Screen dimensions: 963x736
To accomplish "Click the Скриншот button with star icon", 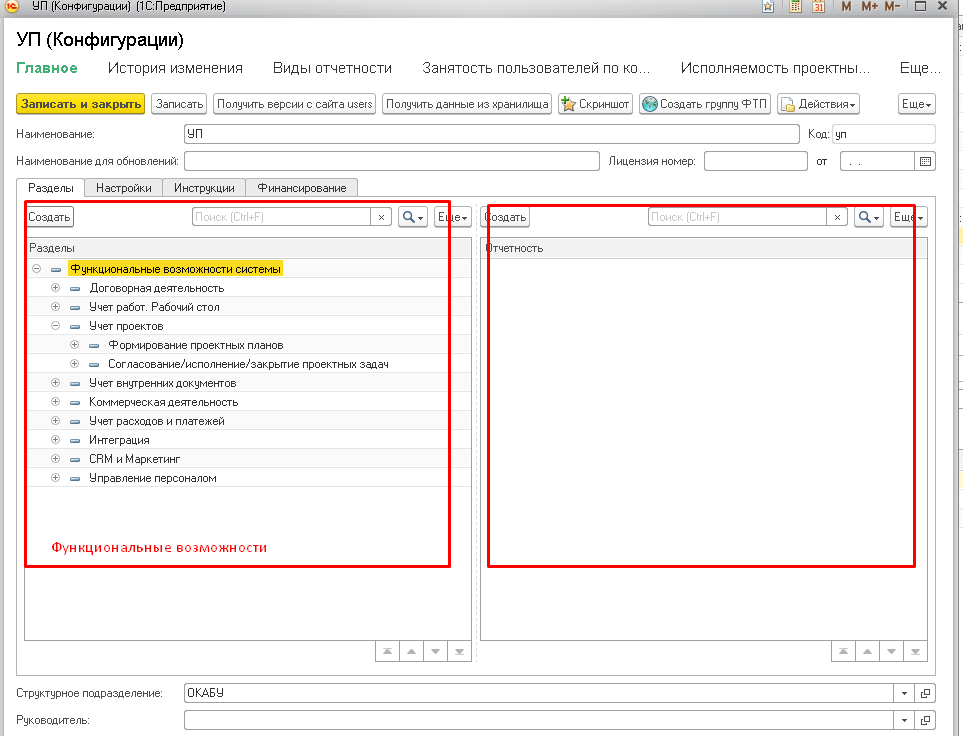I will tap(595, 104).
